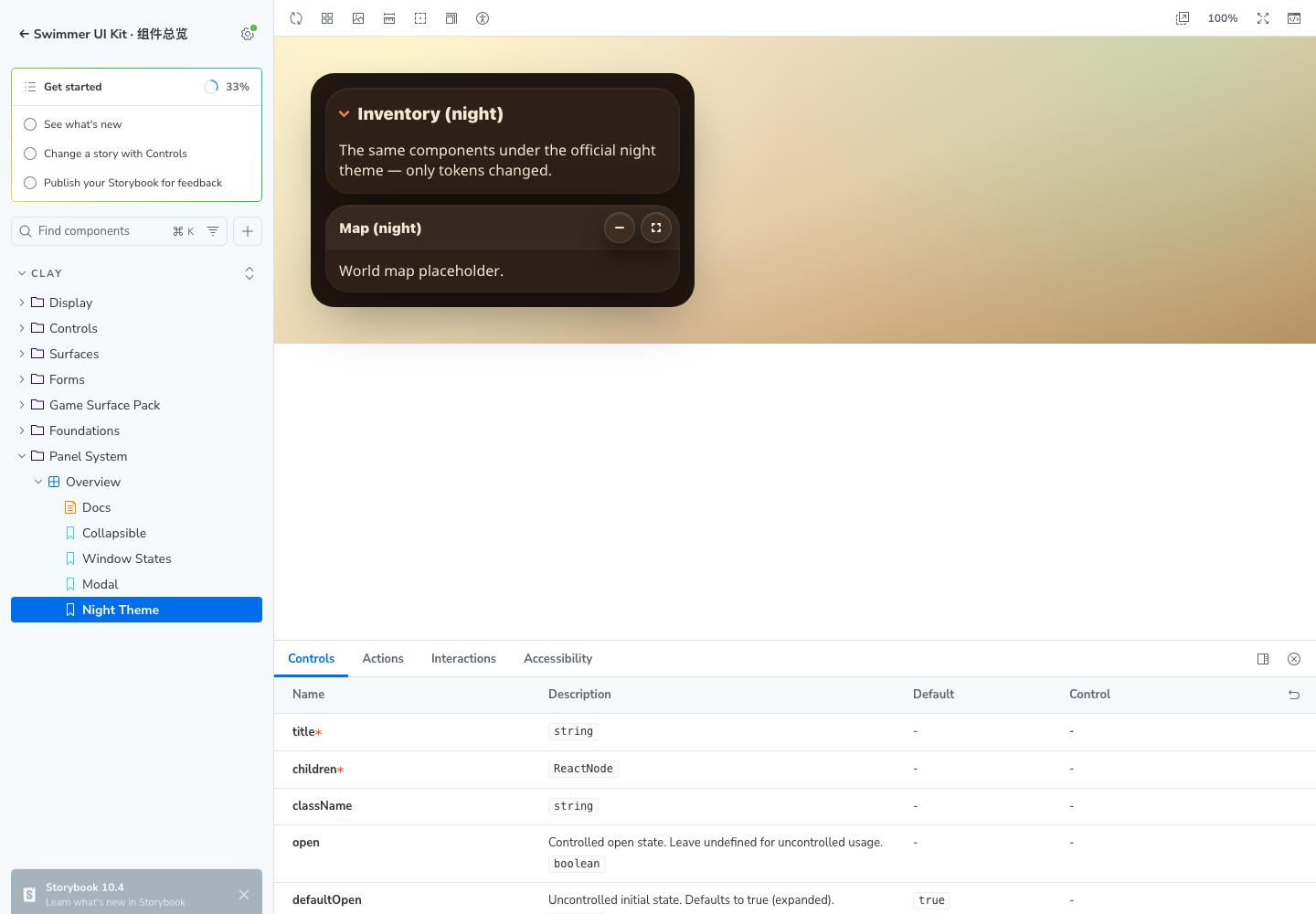The image size is (1316, 914).
Task: Click the tag filter icon in search
Action: [213, 231]
